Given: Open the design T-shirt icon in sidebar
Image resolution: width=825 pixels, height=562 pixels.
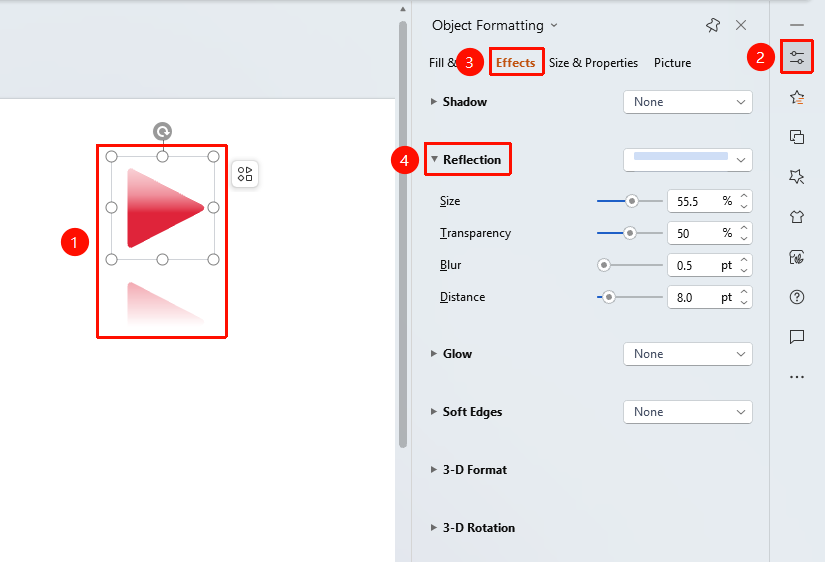Looking at the screenshot, I should coord(797,216).
